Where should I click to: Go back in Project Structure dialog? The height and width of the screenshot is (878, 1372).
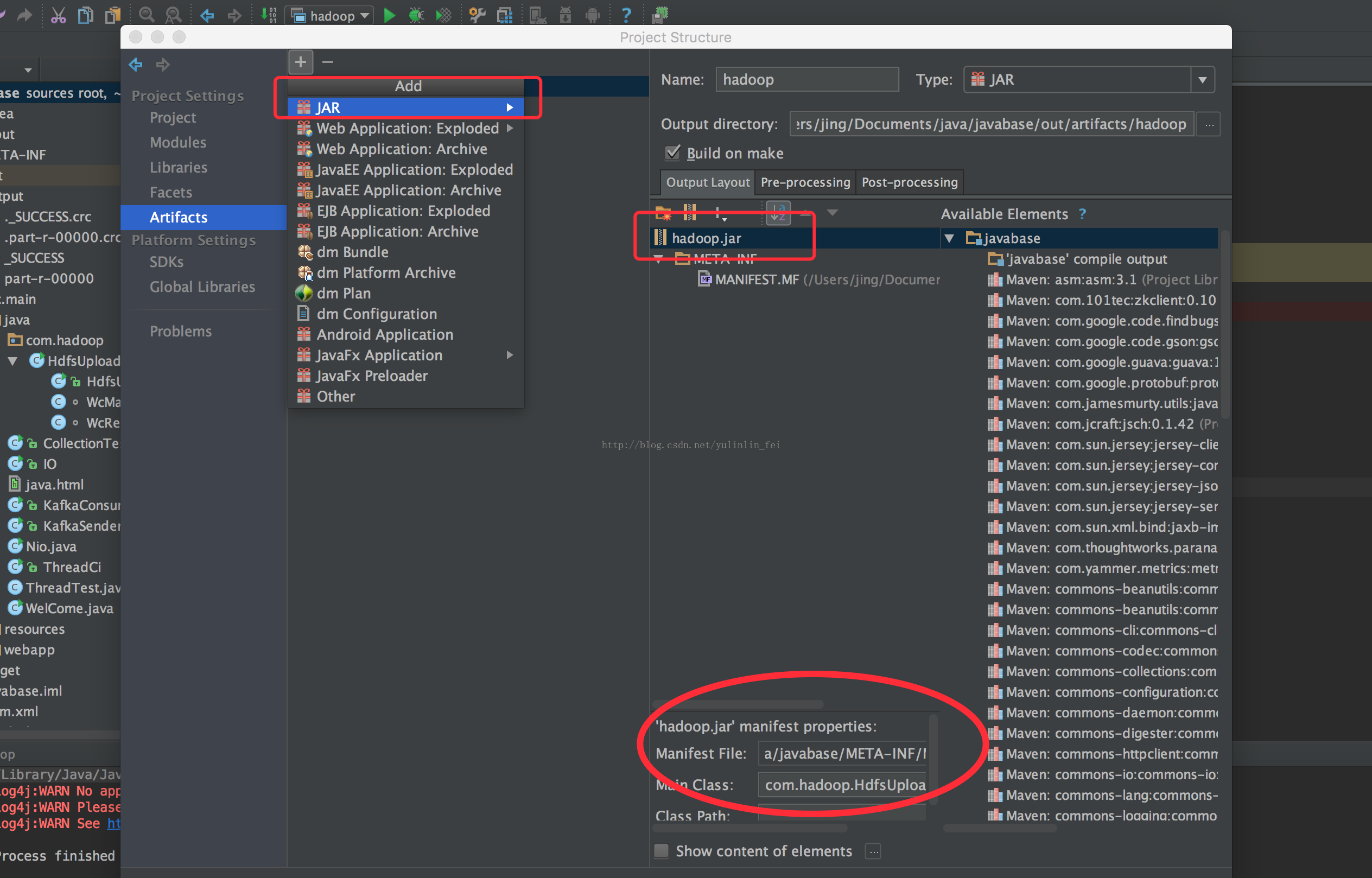point(136,65)
